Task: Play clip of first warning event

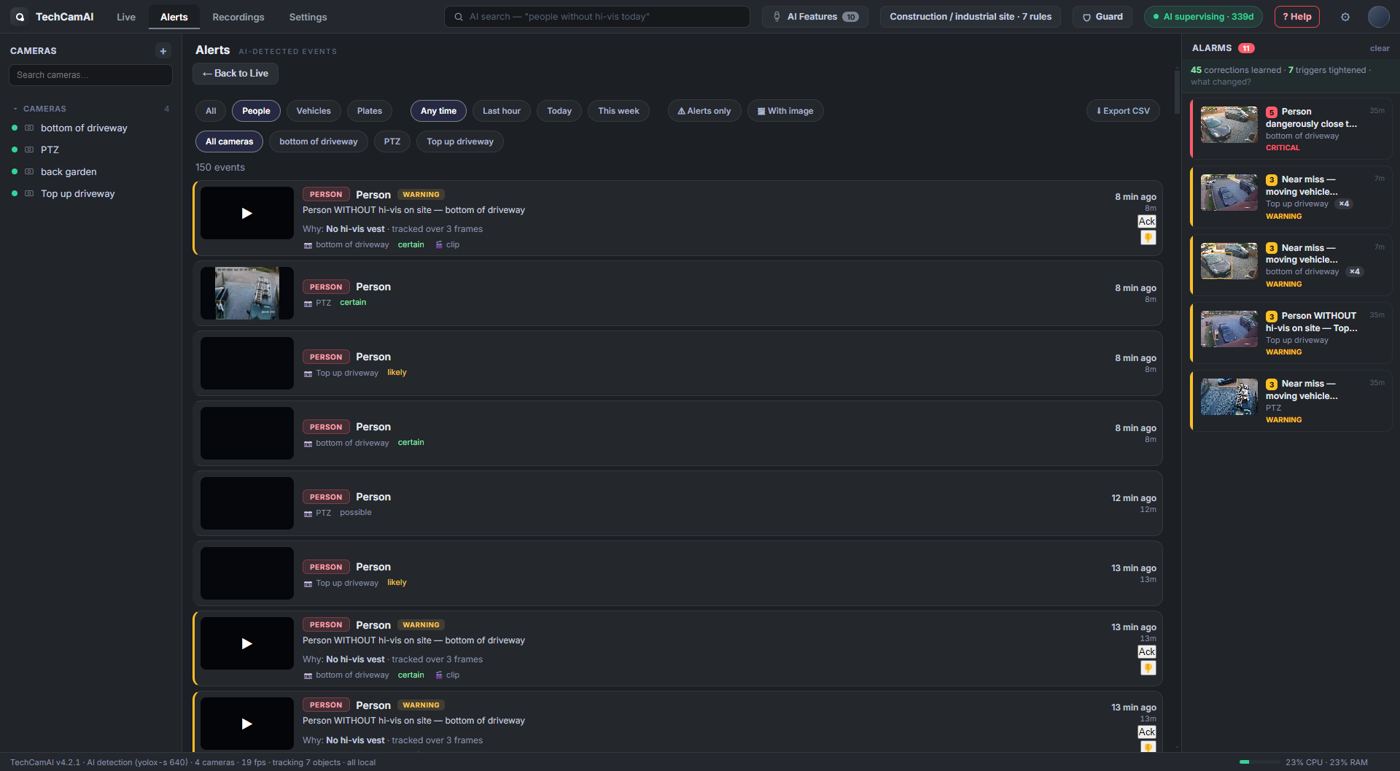Action: pos(247,213)
